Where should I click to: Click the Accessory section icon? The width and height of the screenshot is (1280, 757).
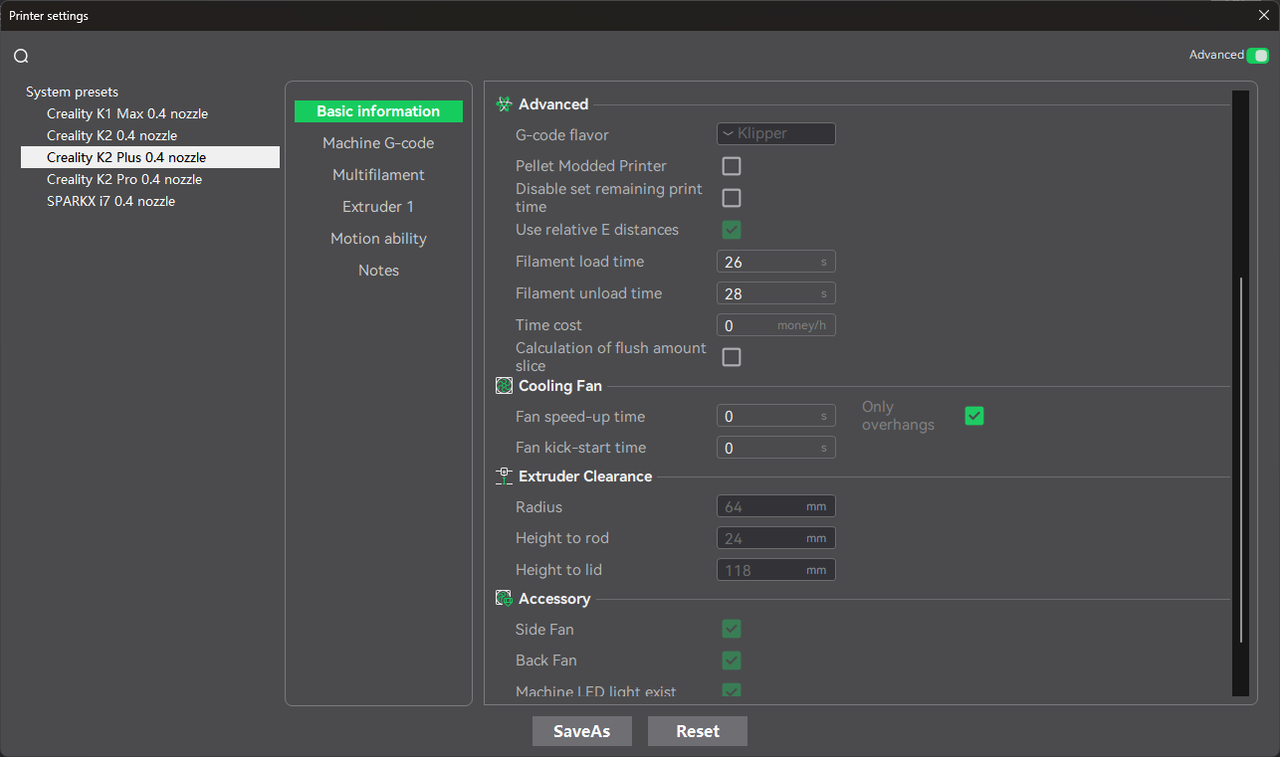pos(504,599)
